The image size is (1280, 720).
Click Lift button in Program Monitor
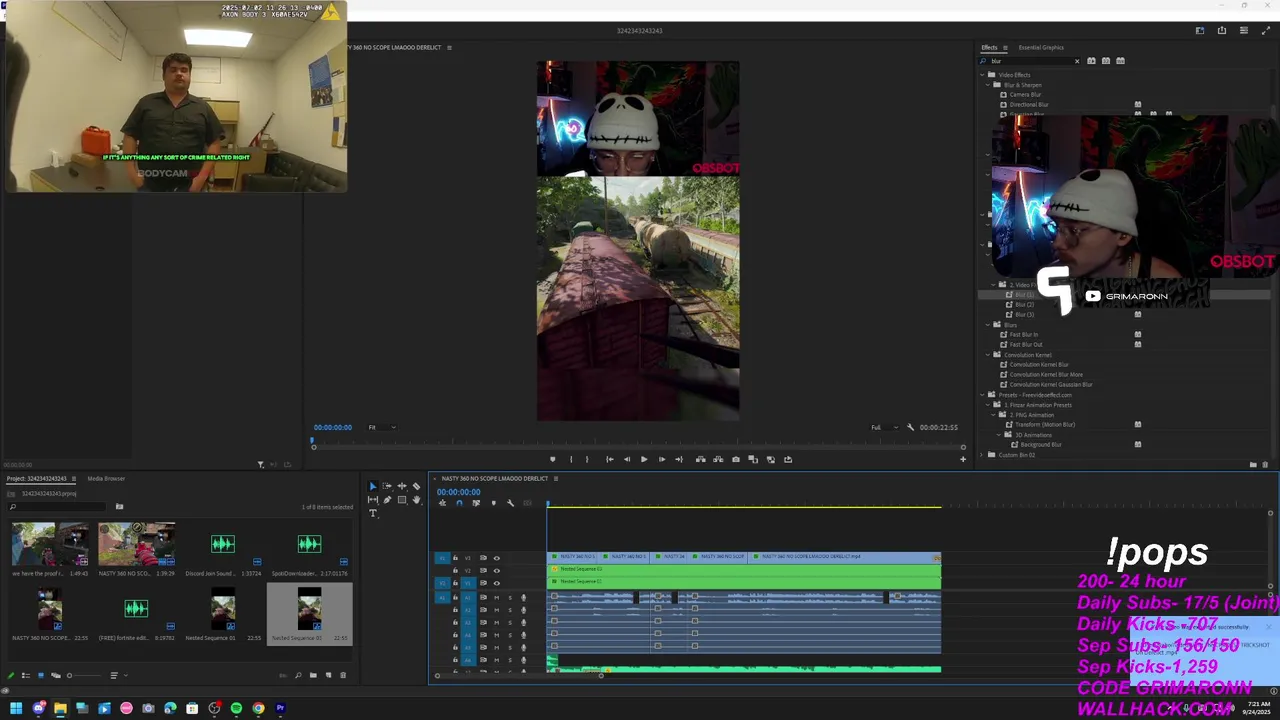point(700,459)
